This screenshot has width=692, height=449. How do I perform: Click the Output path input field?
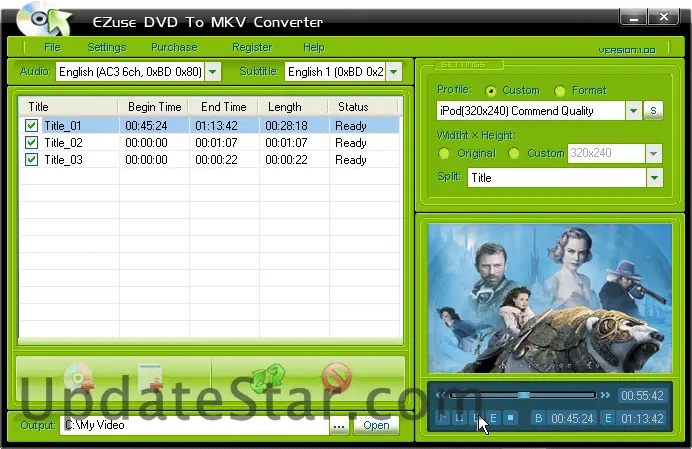tap(194, 426)
